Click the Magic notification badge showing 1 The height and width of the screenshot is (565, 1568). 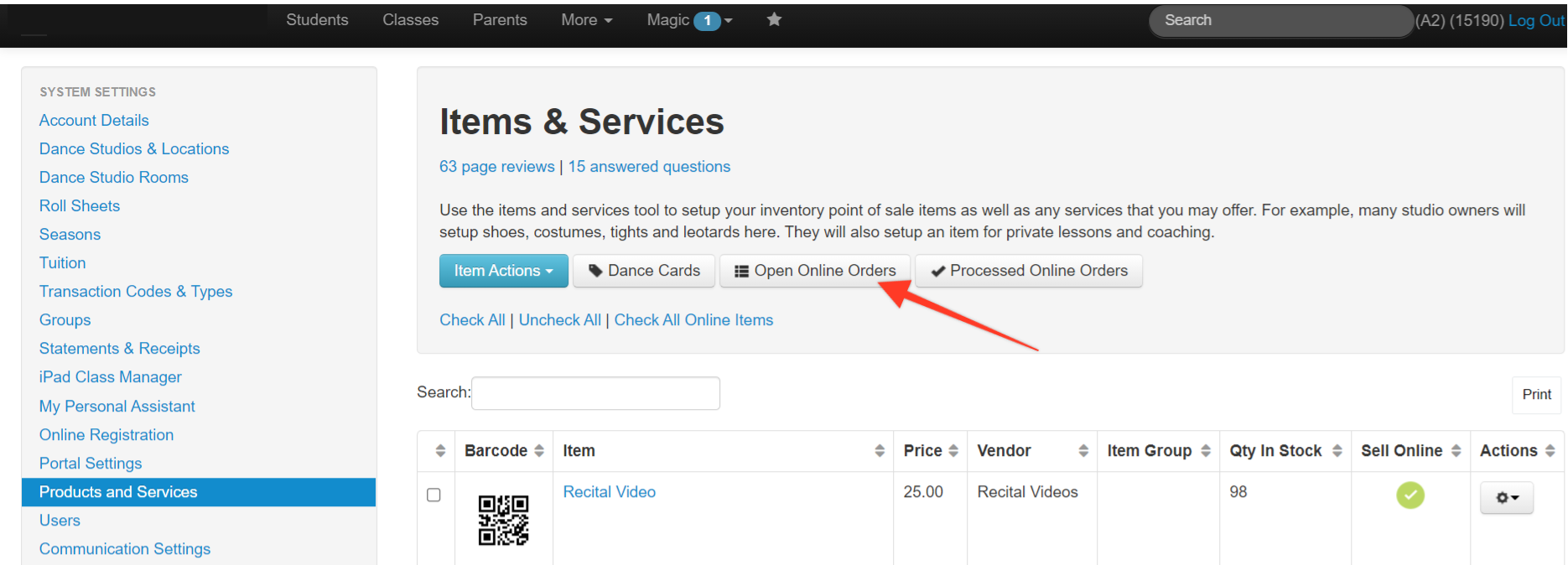point(708,21)
